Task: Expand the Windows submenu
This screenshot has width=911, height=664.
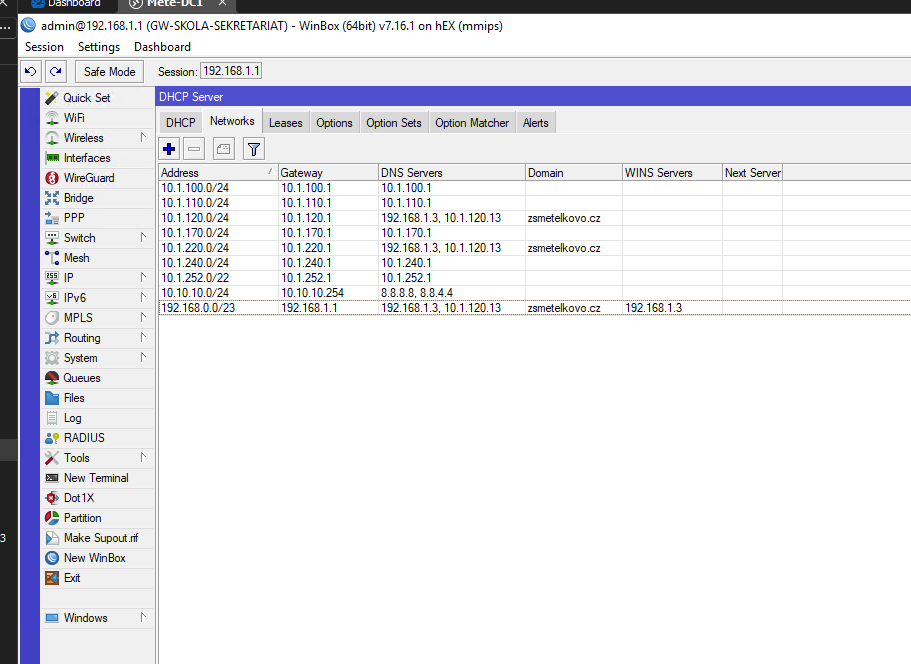Action: pyautogui.click(x=85, y=618)
